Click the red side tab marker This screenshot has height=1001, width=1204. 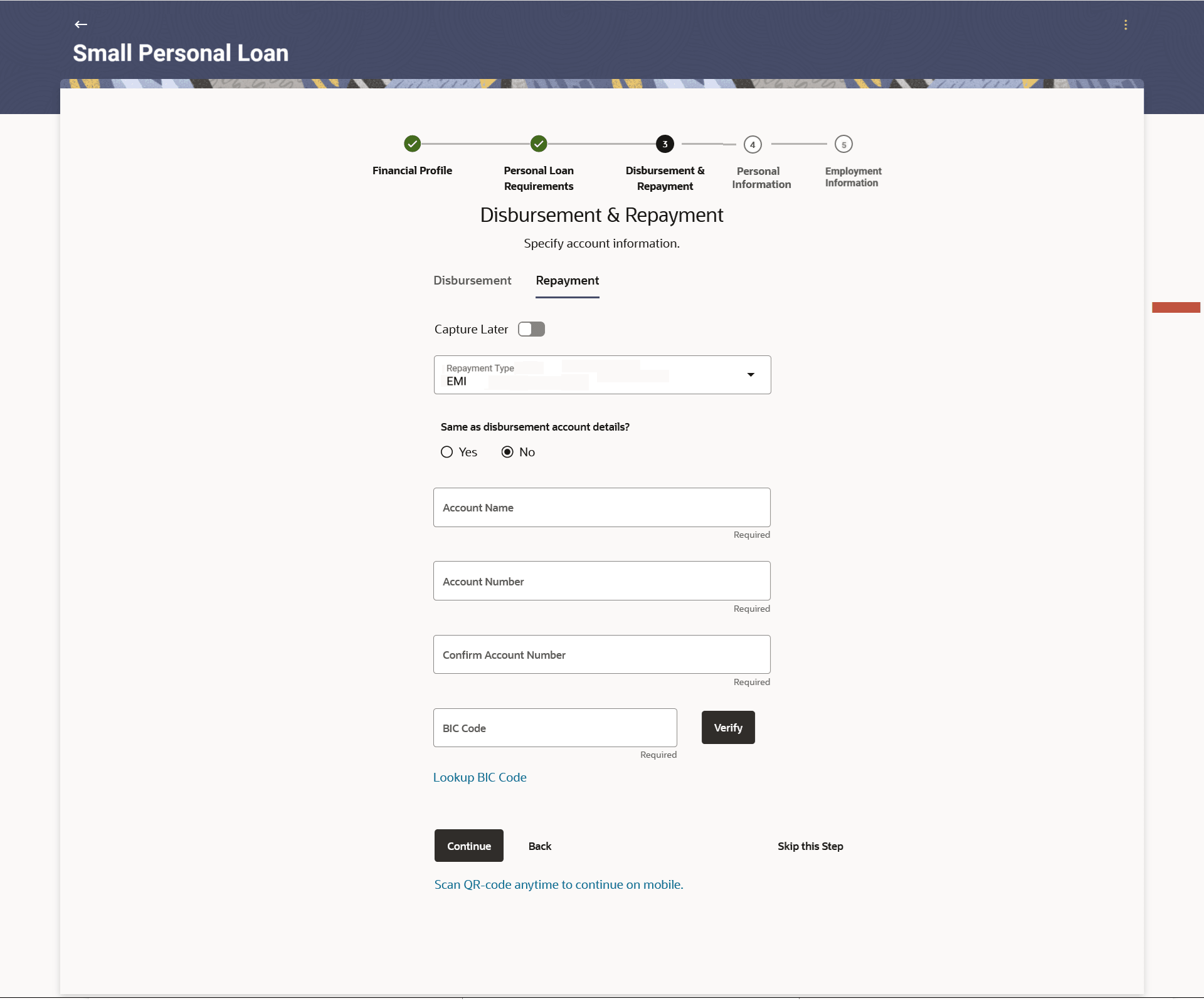tap(1176, 307)
